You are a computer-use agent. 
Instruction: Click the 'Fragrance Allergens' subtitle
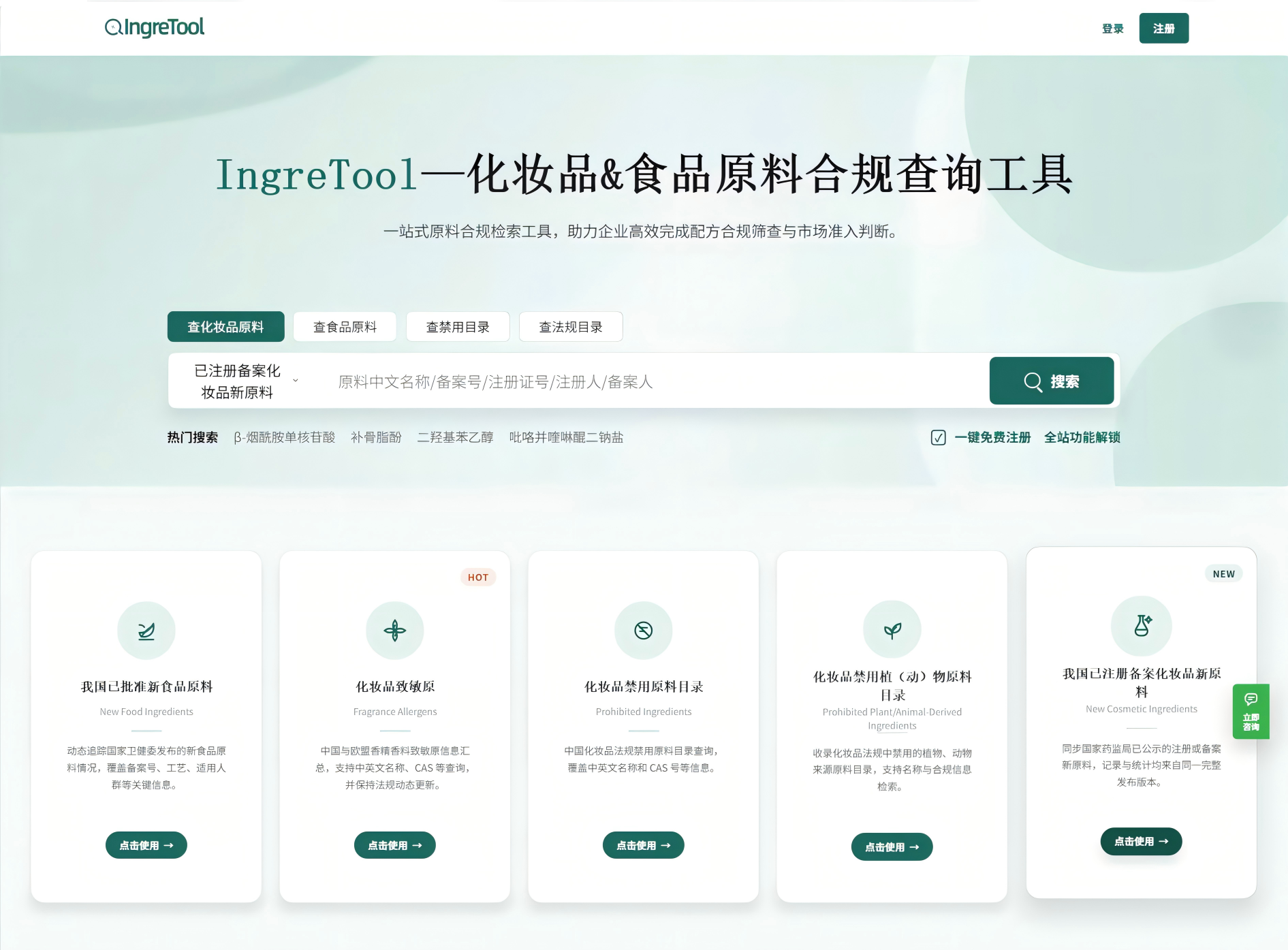point(395,712)
